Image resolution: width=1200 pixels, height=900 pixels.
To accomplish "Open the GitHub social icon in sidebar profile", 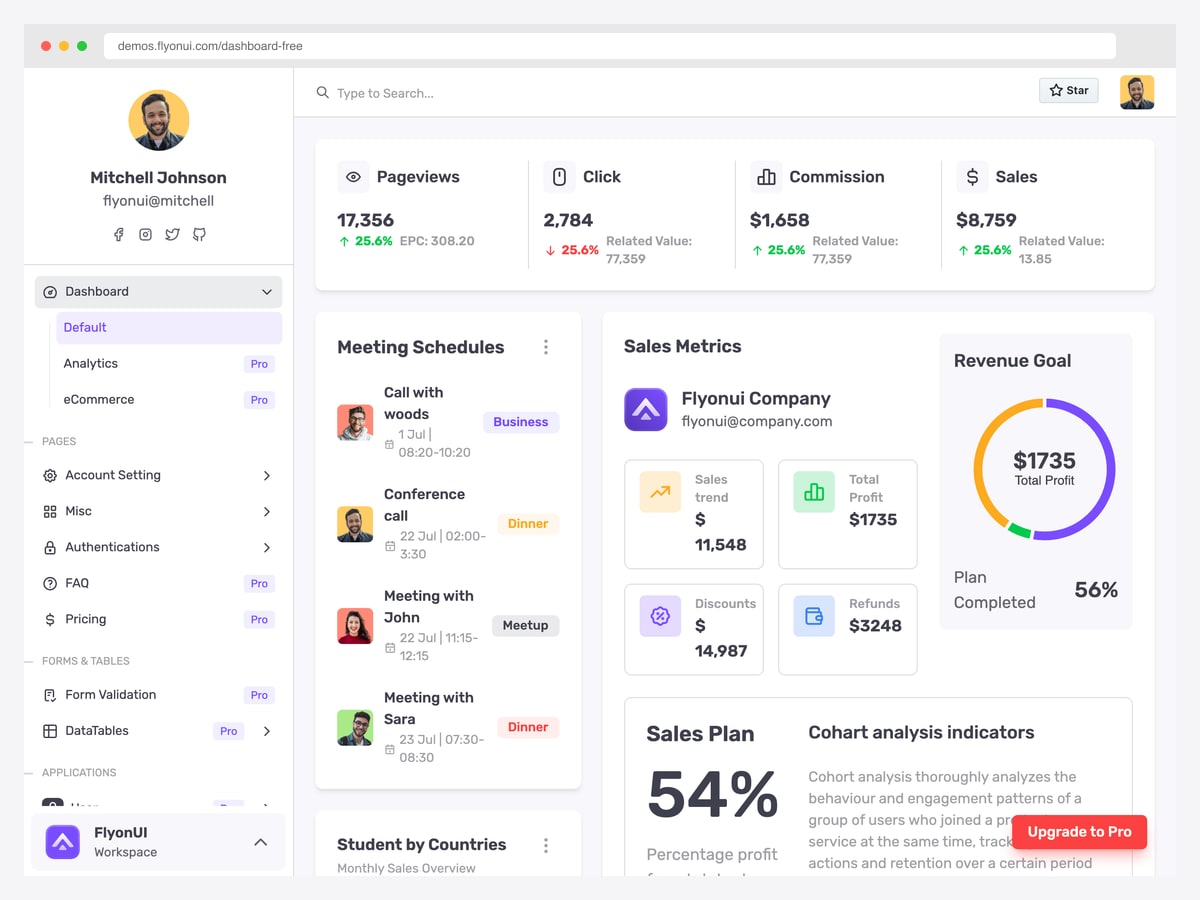I will [199, 234].
